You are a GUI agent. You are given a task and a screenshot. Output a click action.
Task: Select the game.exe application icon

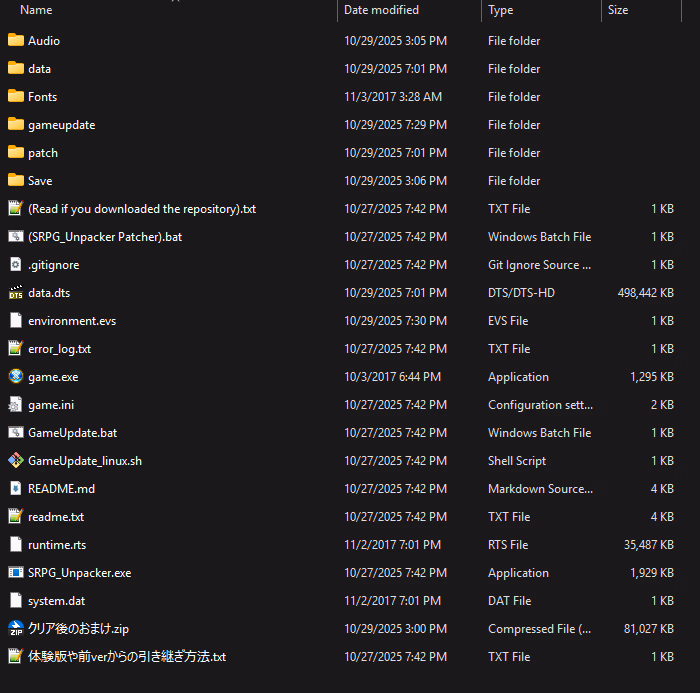15,377
